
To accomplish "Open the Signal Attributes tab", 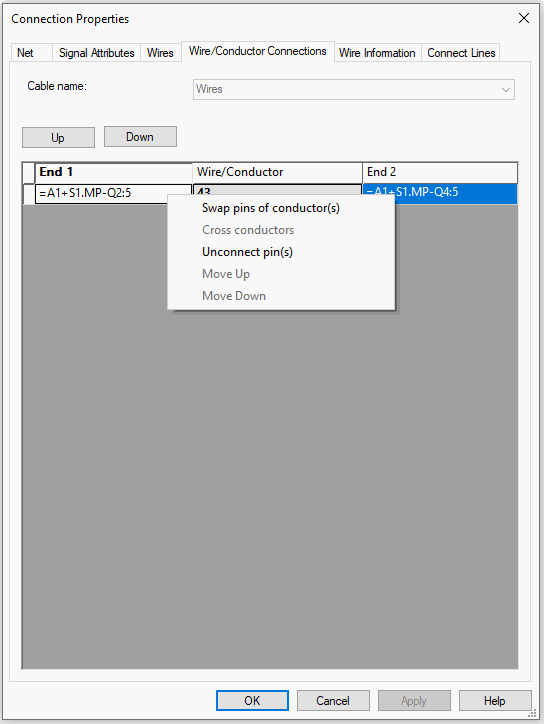I will tap(97, 53).
